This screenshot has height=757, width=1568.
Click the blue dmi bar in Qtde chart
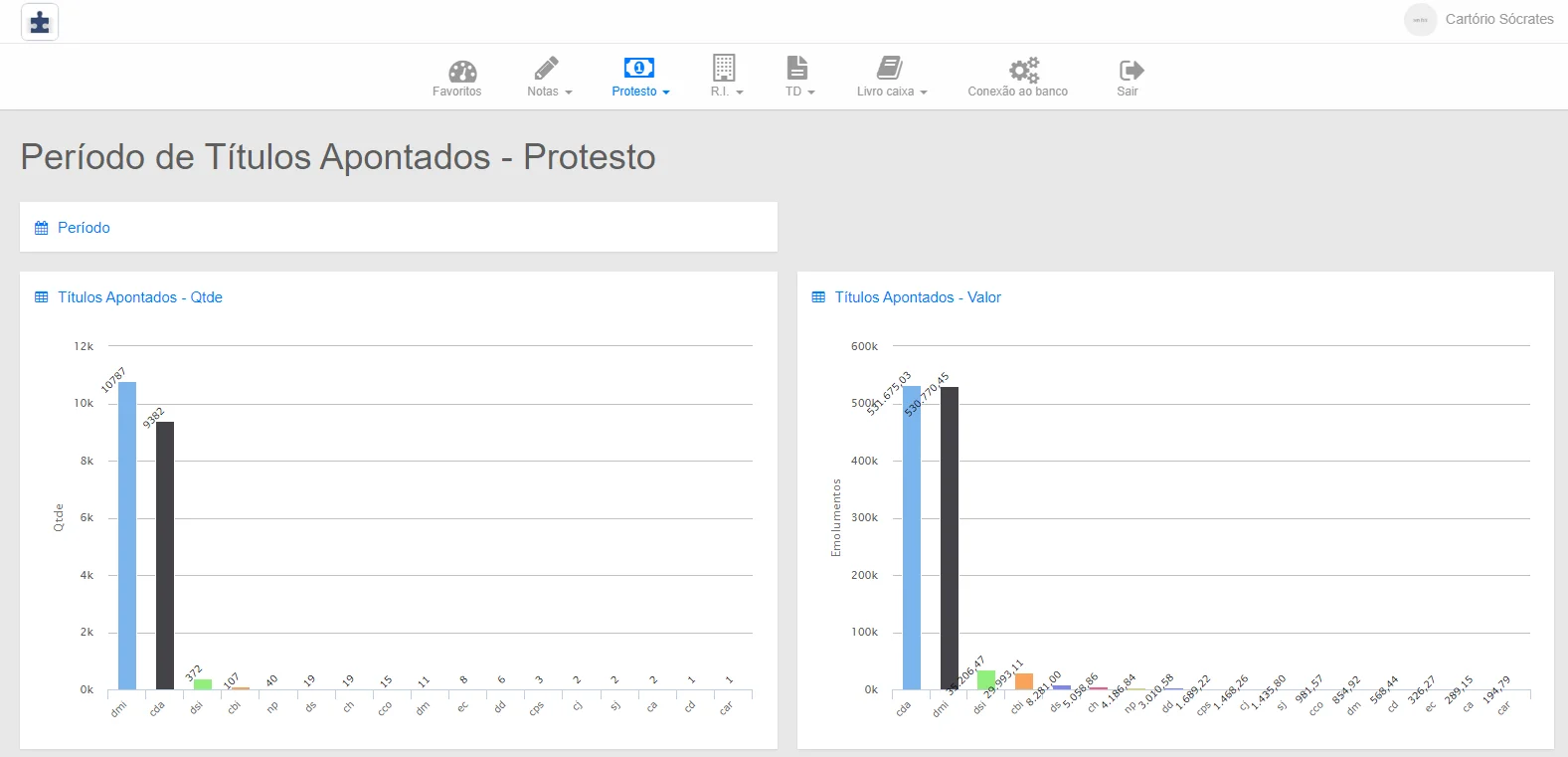[x=127, y=535]
